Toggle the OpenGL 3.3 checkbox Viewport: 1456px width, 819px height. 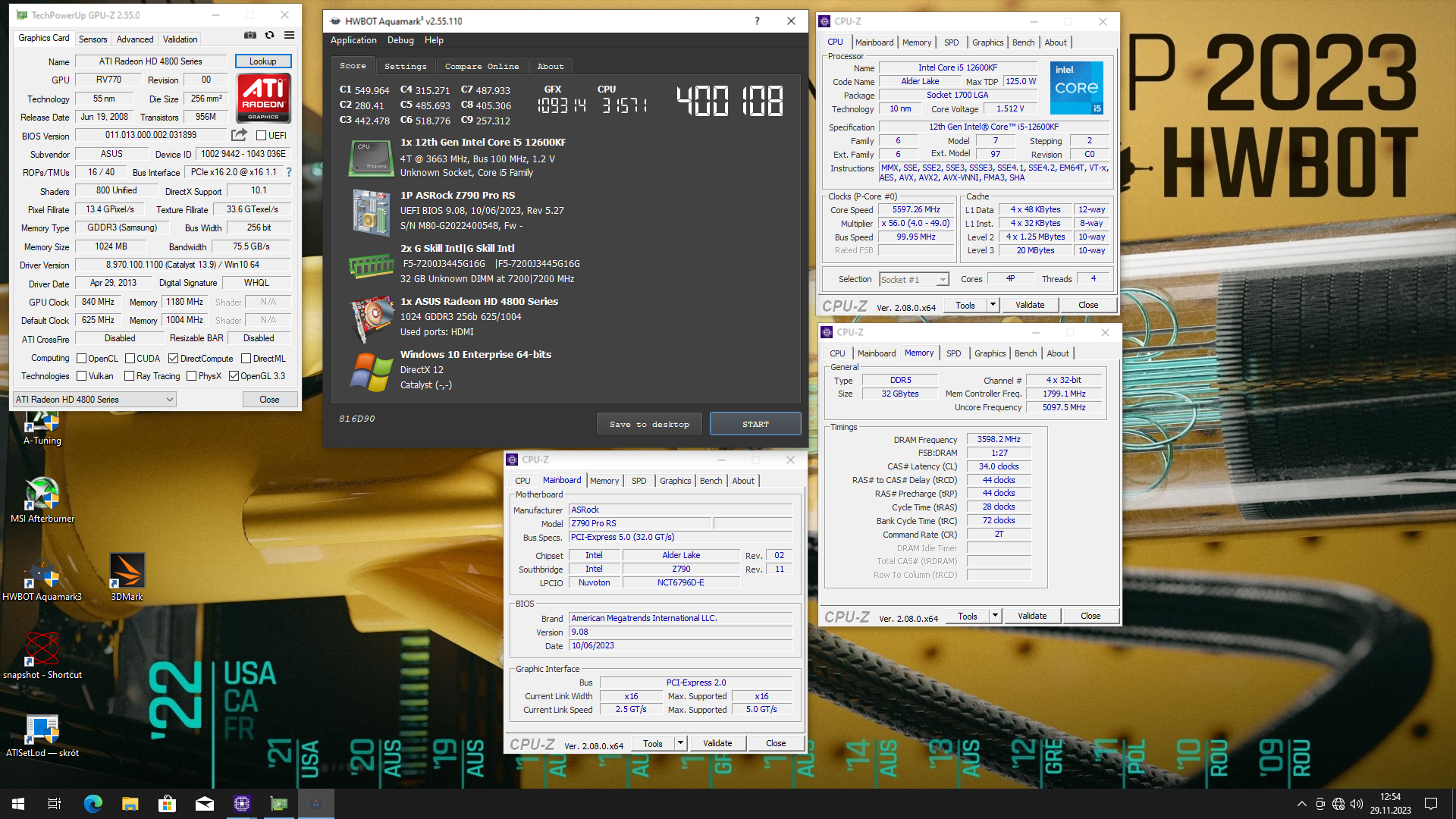234,376
